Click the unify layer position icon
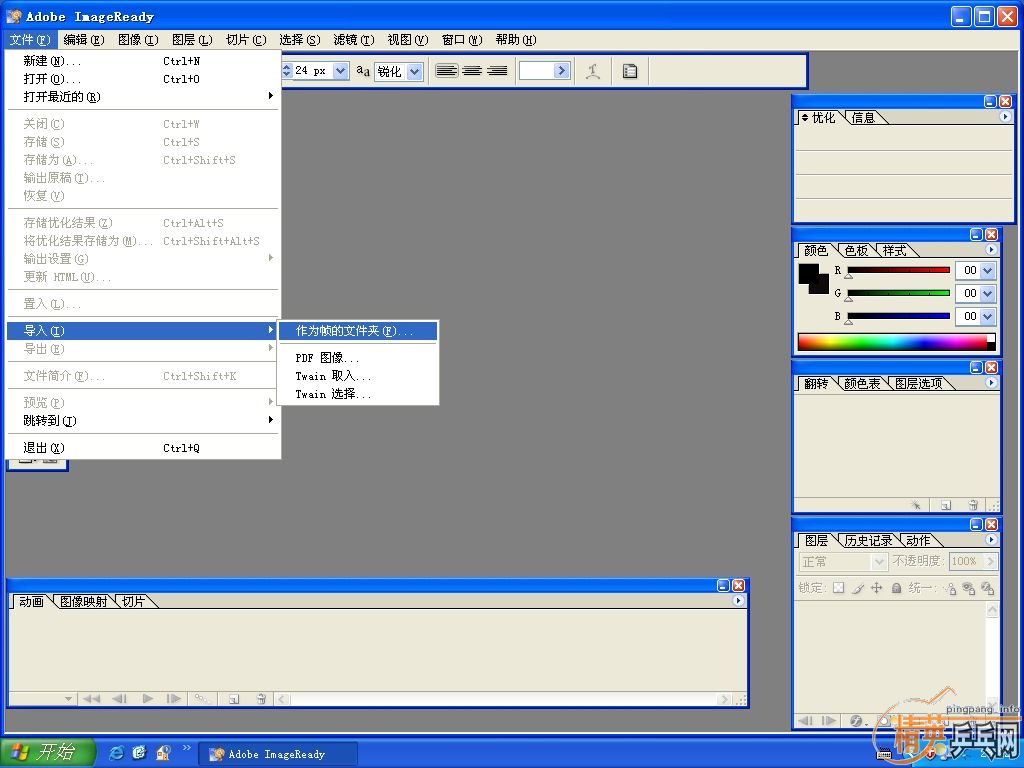This screenshot has height=768, width=1024. pos(950,588)
